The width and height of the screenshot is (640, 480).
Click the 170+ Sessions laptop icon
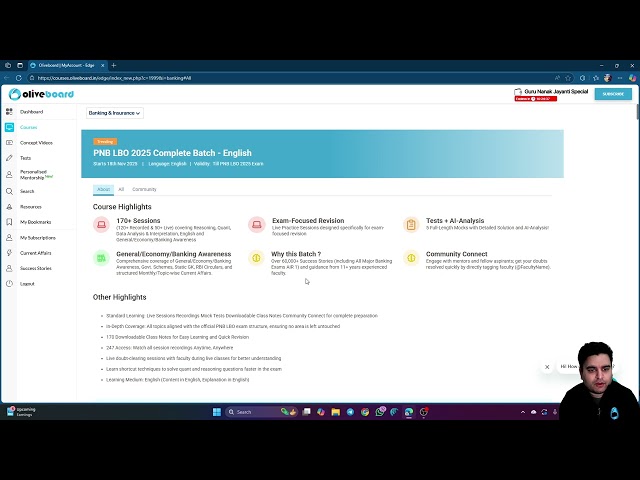[x=101, y=225]
